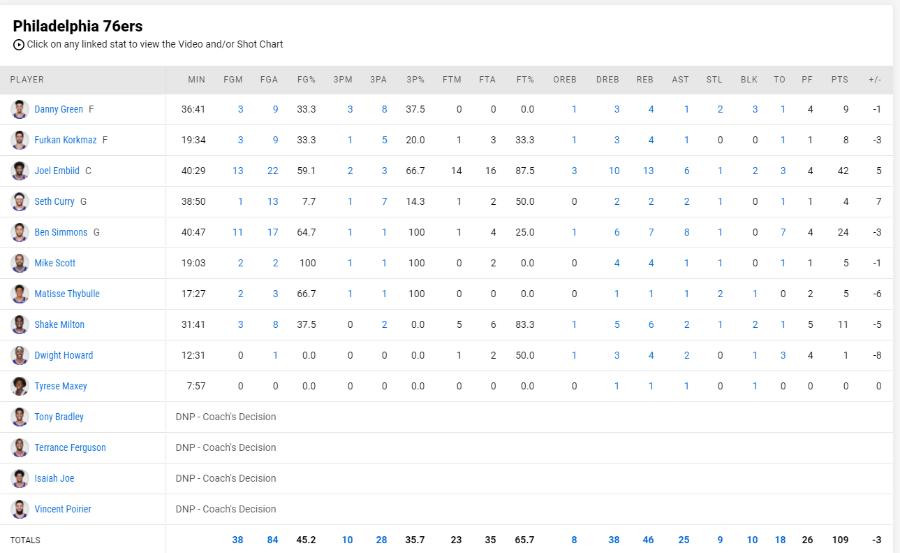View Seth Curry's 13 field goal attempts

(x=273, y=202)
